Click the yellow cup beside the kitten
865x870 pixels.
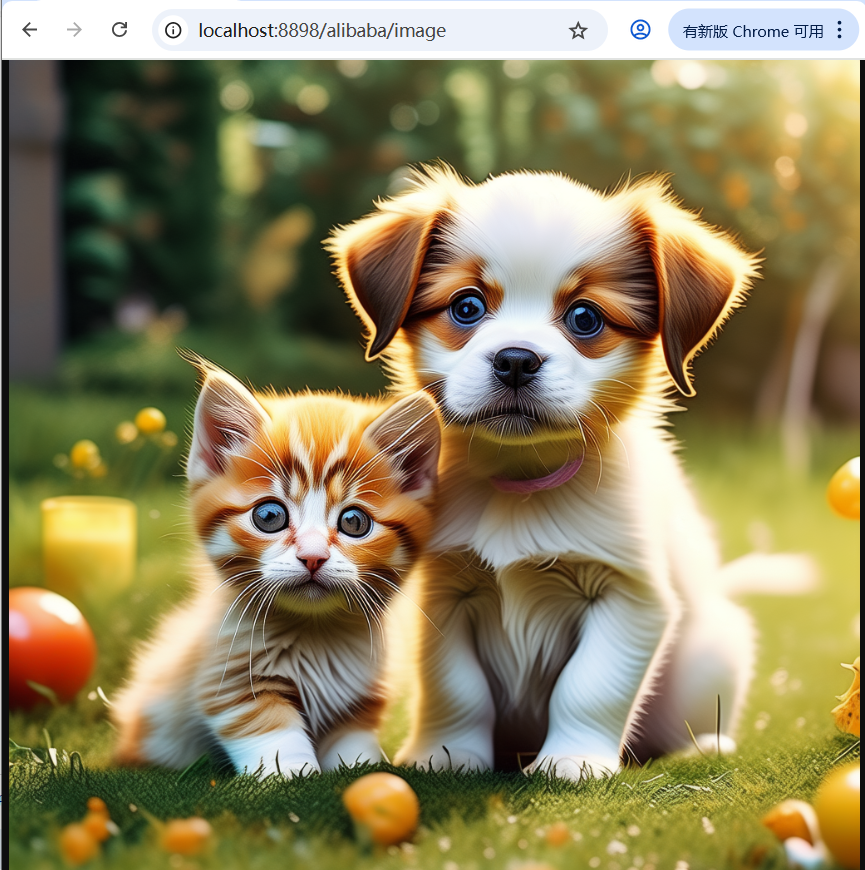coord(85,540)
